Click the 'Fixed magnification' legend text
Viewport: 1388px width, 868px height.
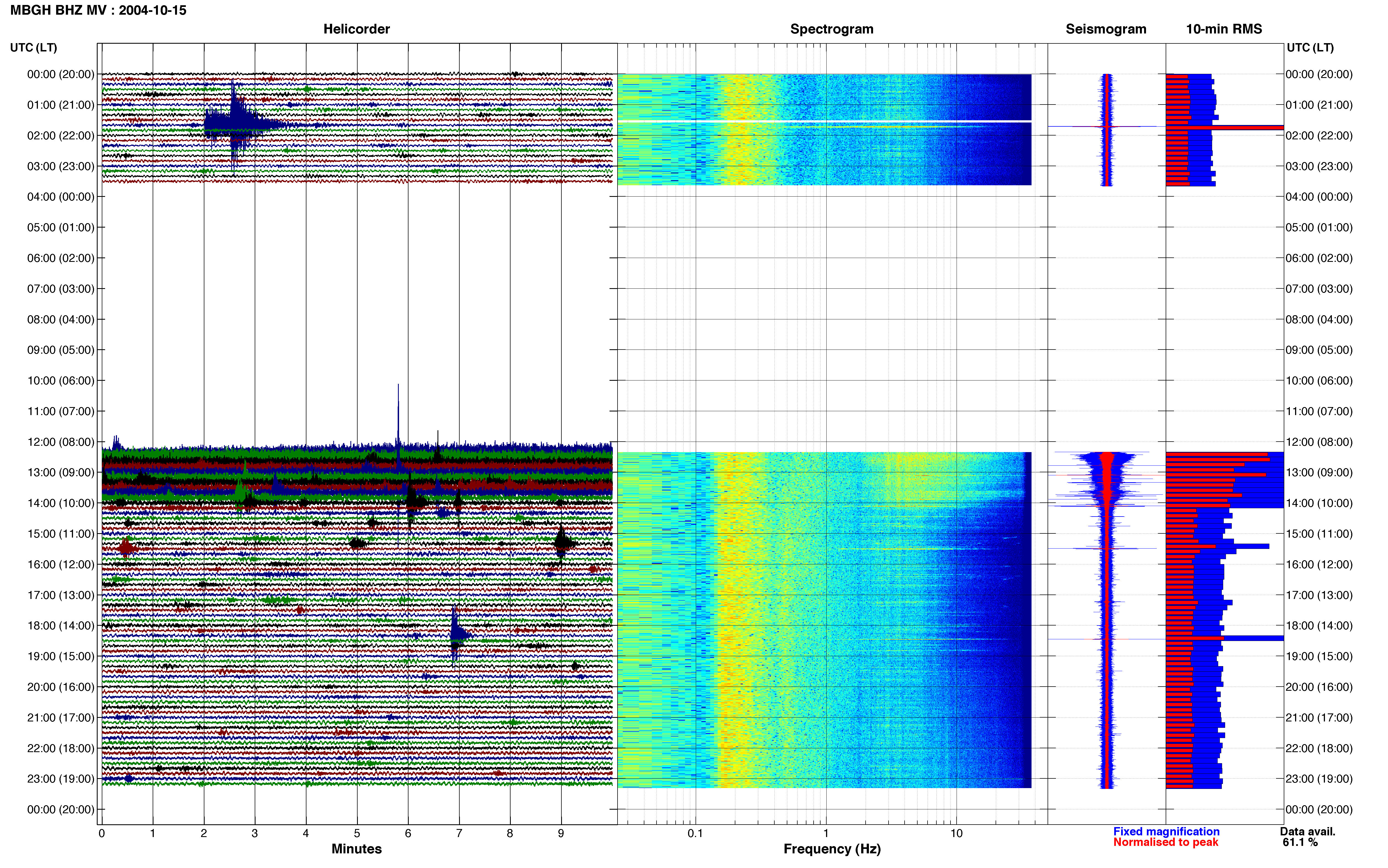[1166, 831]
